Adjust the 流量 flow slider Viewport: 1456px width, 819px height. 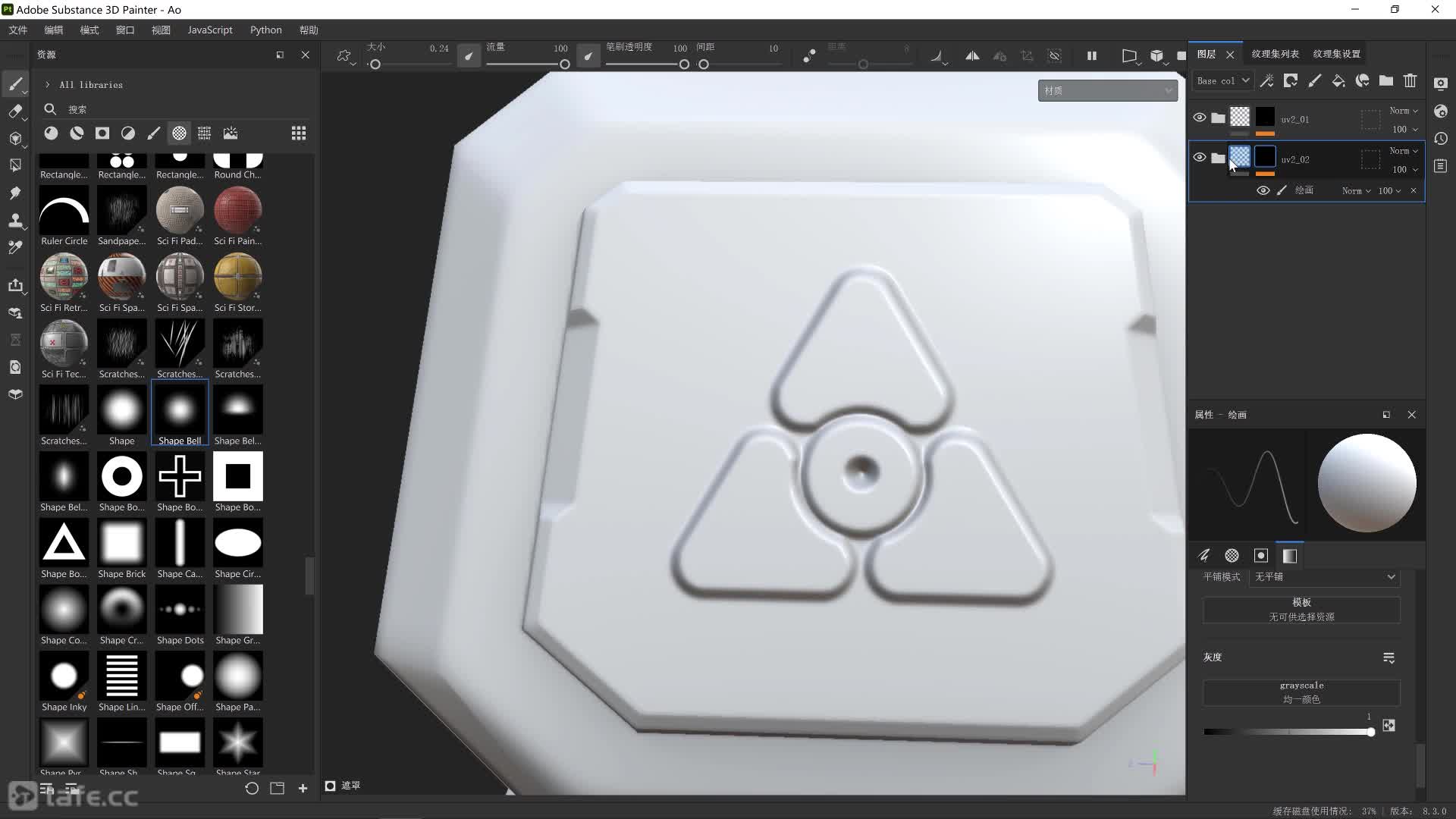click(x=527, y=64)
